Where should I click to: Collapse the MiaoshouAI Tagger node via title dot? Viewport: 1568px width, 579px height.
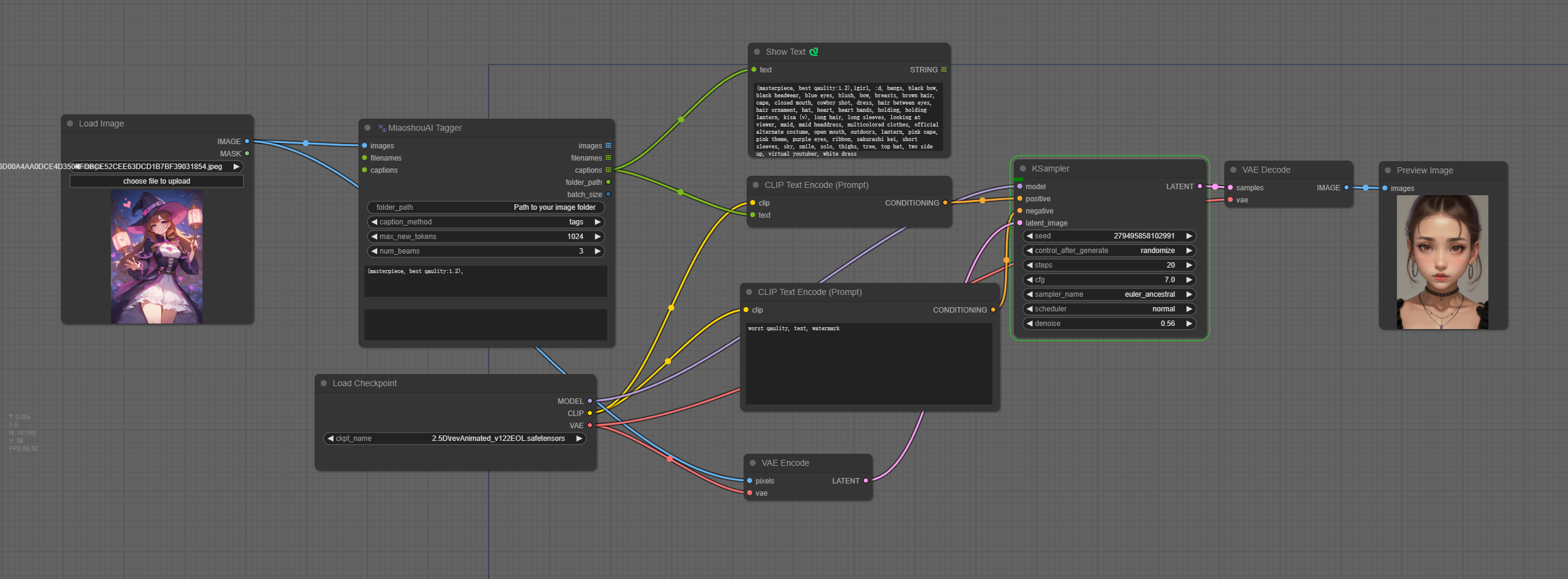pos(368,128)
